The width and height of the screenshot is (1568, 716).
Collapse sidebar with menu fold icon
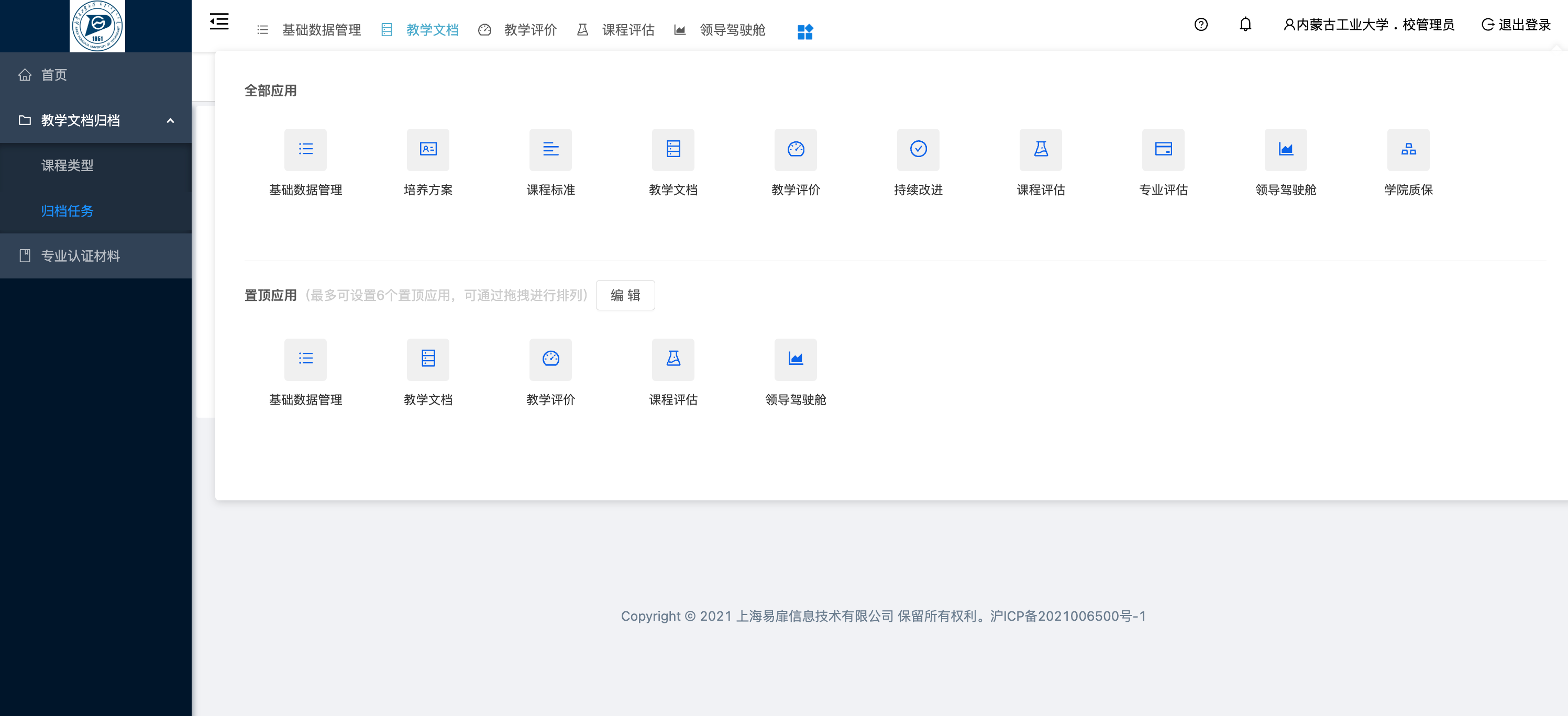click(x=219, y=22)
